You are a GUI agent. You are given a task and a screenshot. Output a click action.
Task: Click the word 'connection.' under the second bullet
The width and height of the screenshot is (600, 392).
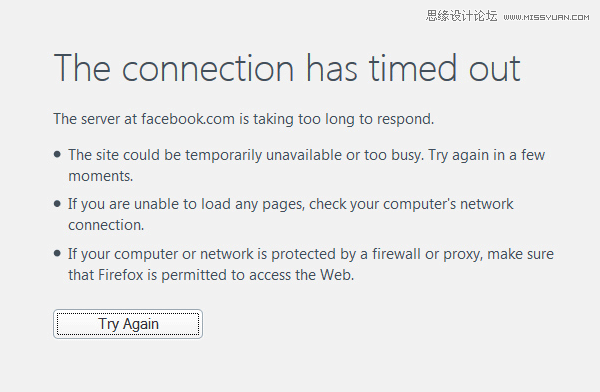coord(106,225)
